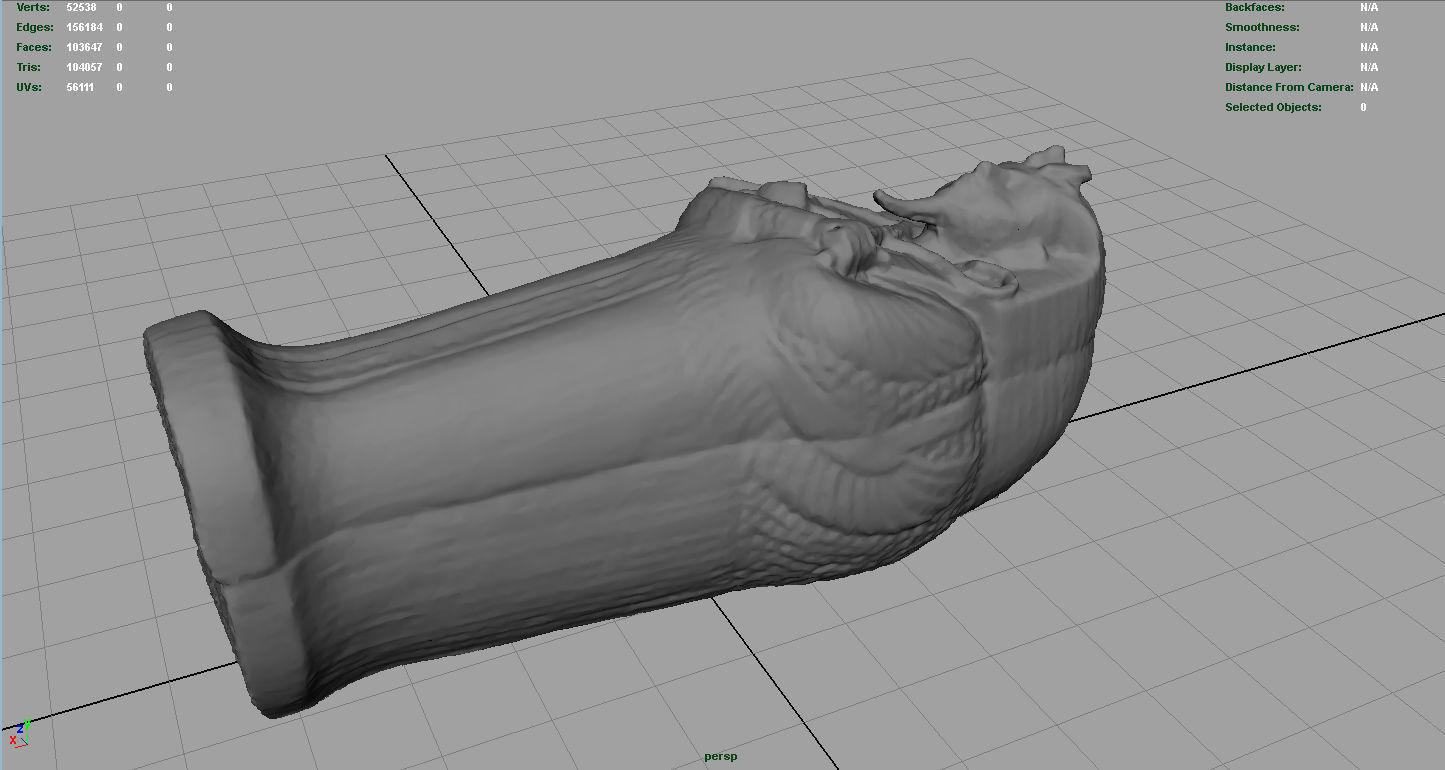Click the N/A value beside Backfaces
The width and height of the screenshot is (1445, 770).
tap(1369, 7)
